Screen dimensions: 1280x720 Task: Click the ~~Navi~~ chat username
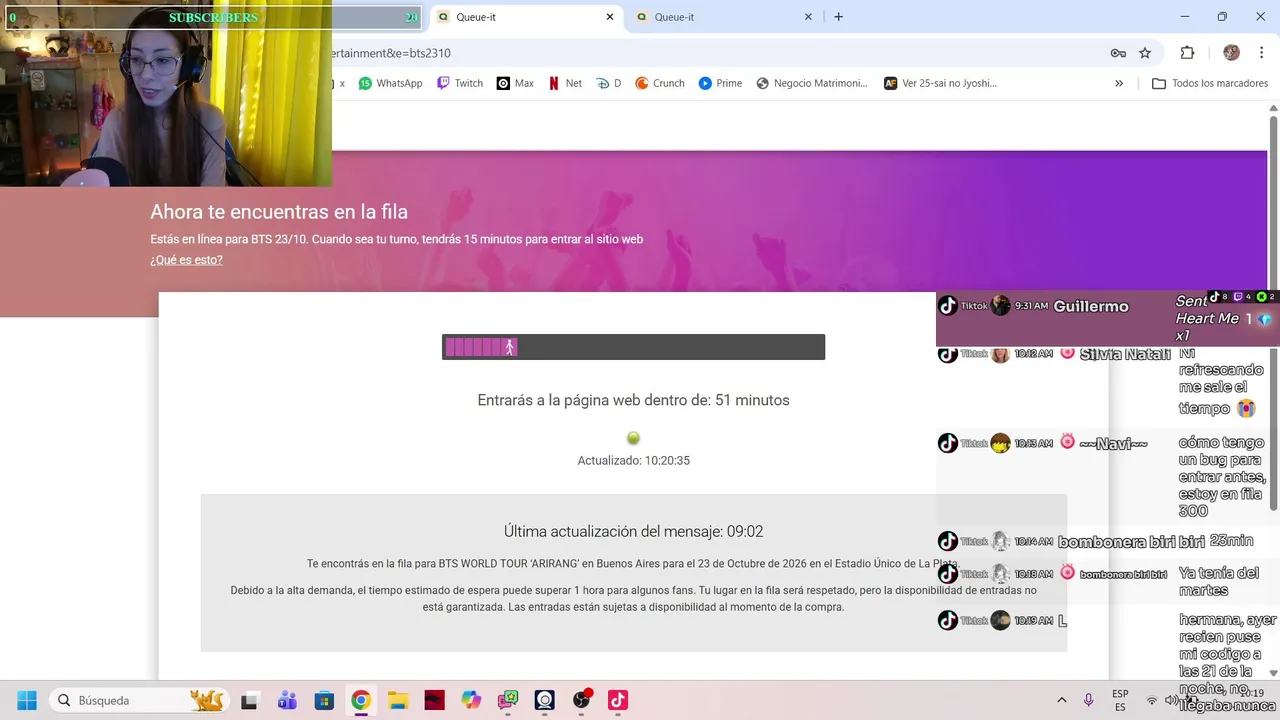tap(1113, 443)
